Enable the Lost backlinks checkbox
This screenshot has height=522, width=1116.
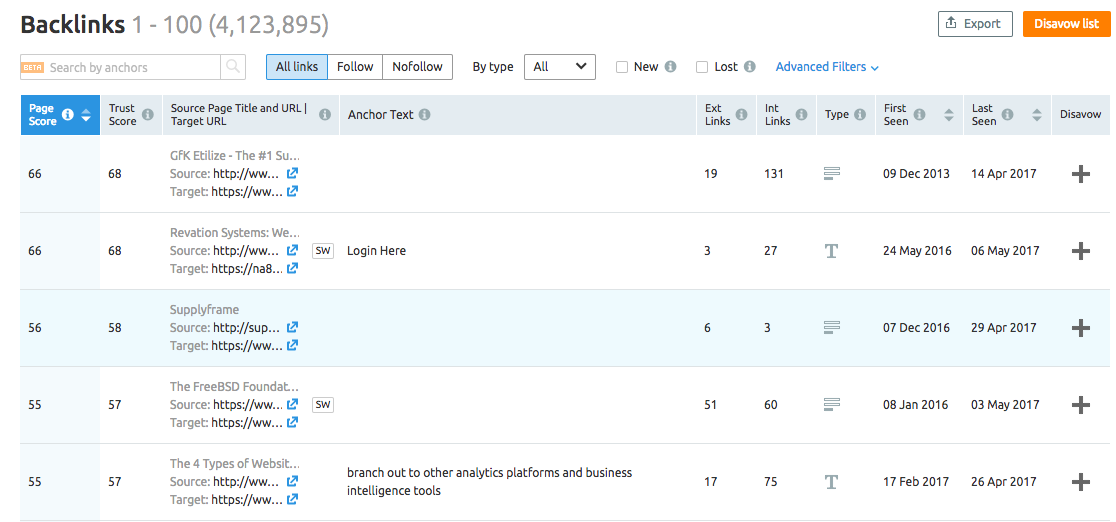point(702,67)
